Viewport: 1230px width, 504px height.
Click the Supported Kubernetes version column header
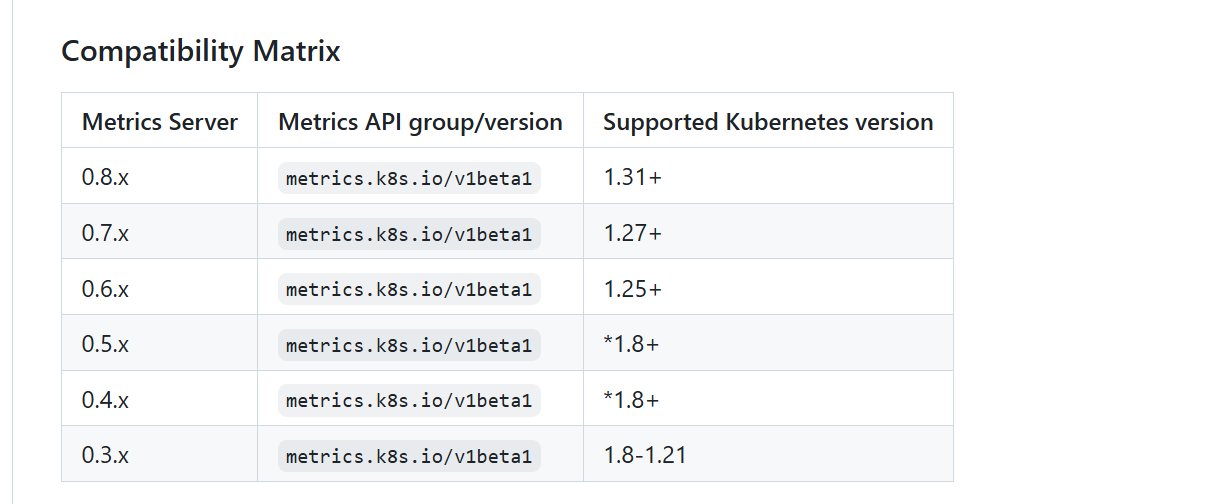[x=768, y=122]
